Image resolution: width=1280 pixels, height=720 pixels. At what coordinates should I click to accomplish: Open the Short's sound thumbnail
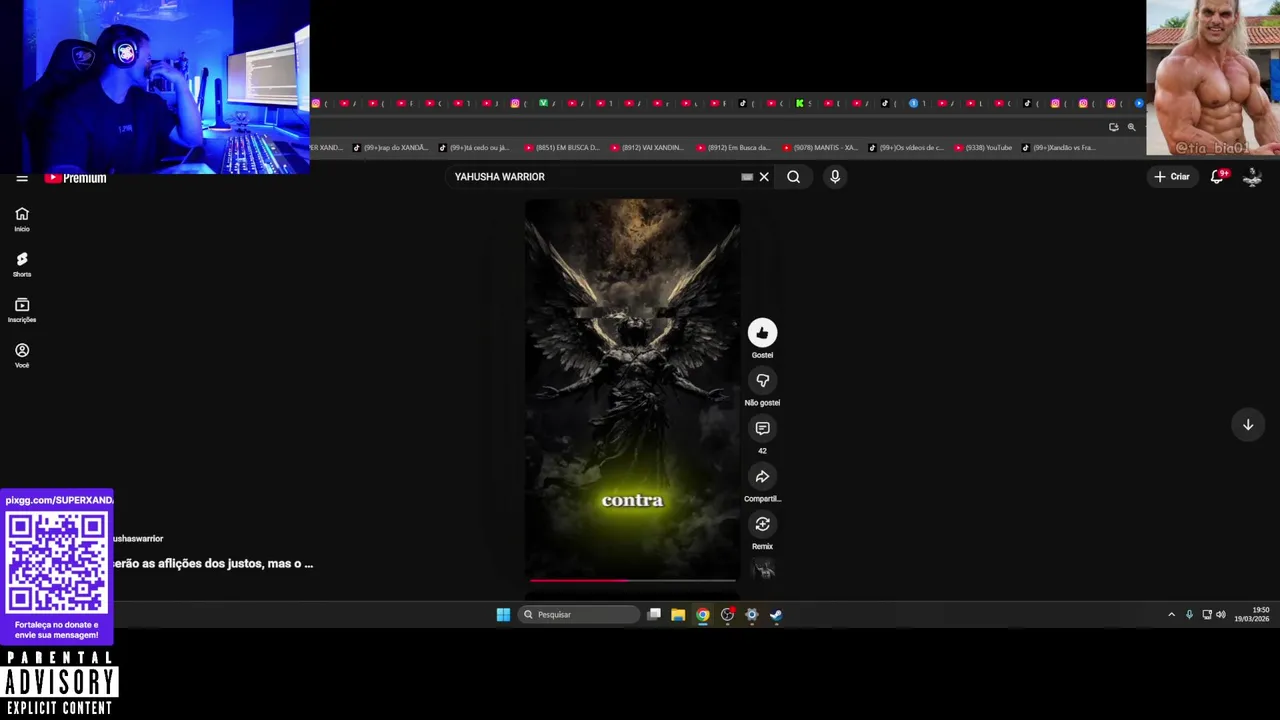click(764, 570)
